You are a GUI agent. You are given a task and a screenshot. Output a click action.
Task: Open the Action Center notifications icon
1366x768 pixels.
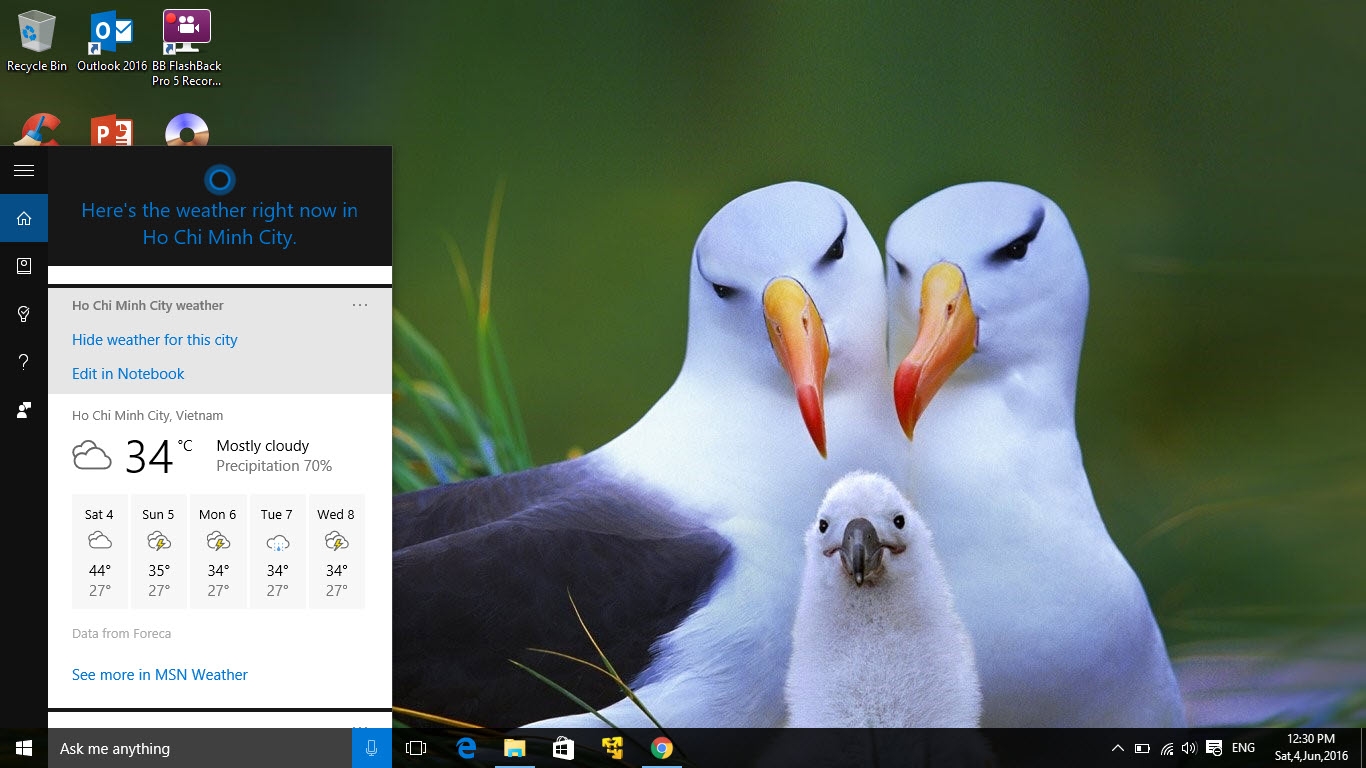(1214, 748)
